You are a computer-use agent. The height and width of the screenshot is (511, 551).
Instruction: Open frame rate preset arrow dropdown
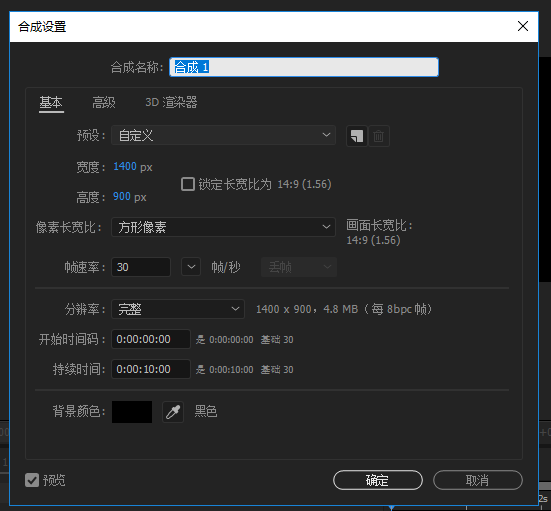(x=191, y=267)
